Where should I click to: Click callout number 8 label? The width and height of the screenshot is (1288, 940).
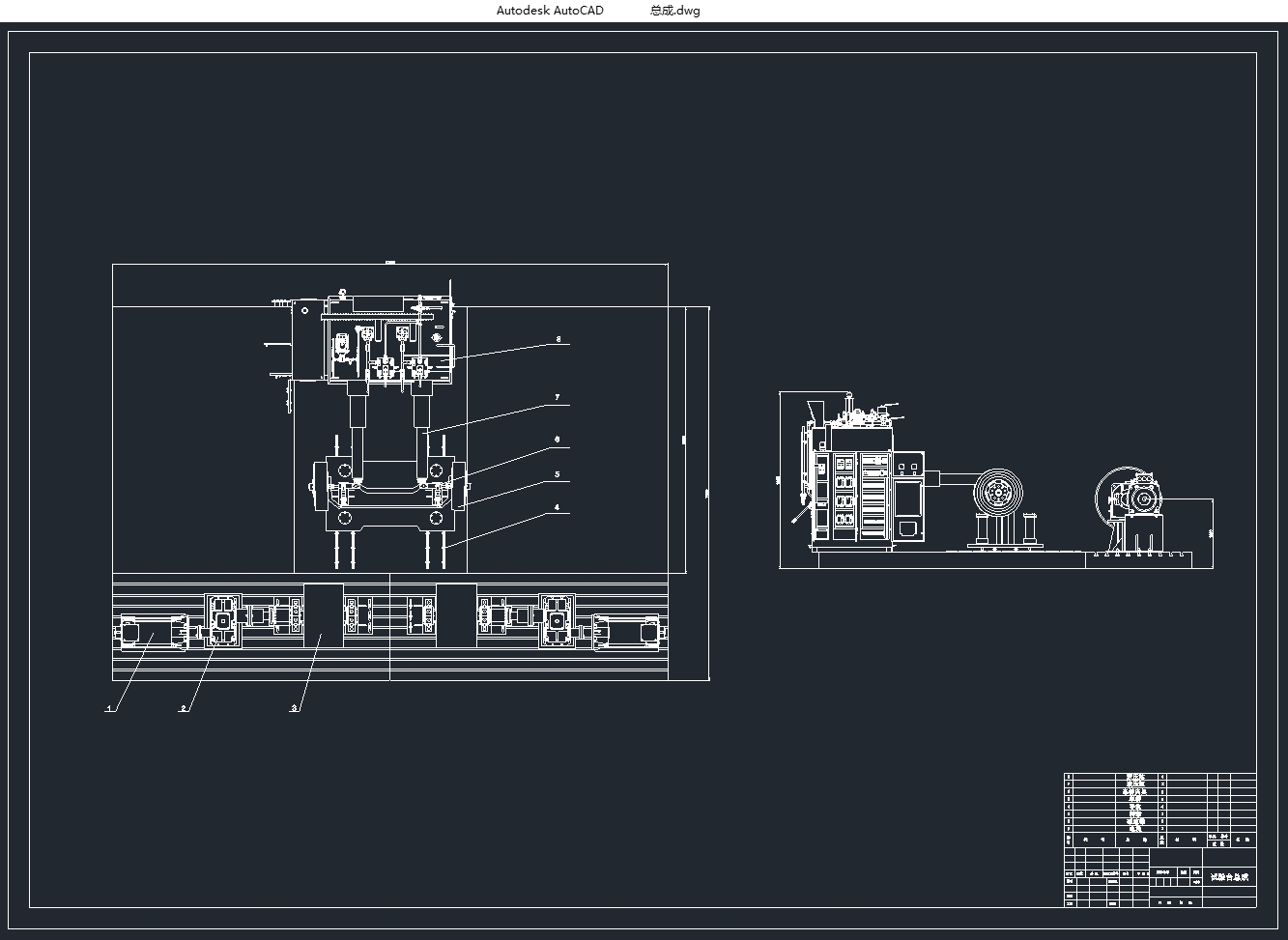tap(558, 340)
